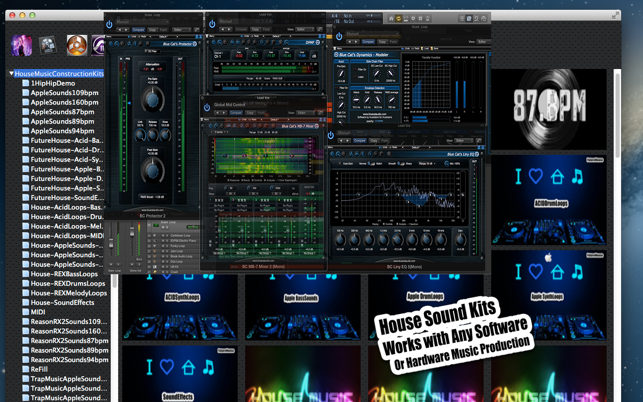Open the Reason orange app icon
Viewport: 643px width, 402px height.
click(x=77, y=45)
